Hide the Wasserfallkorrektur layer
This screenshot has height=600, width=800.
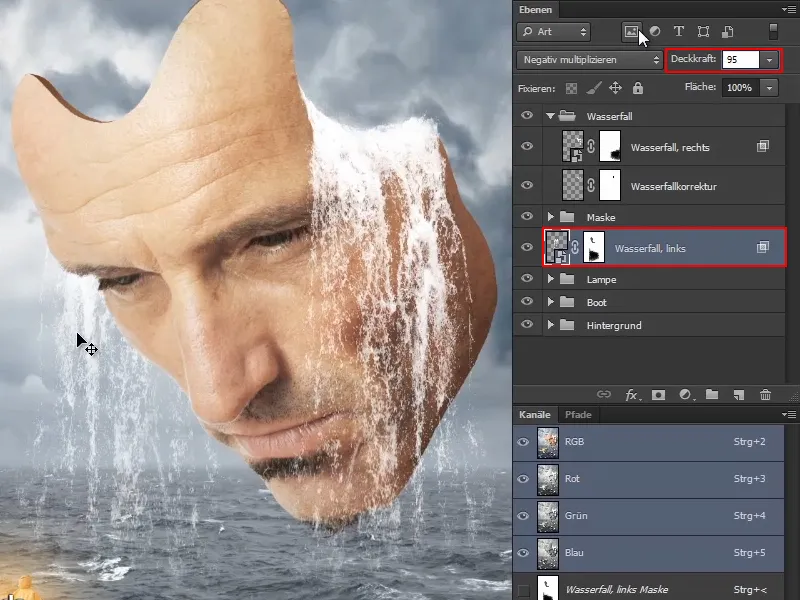click(x=527, y=185)
